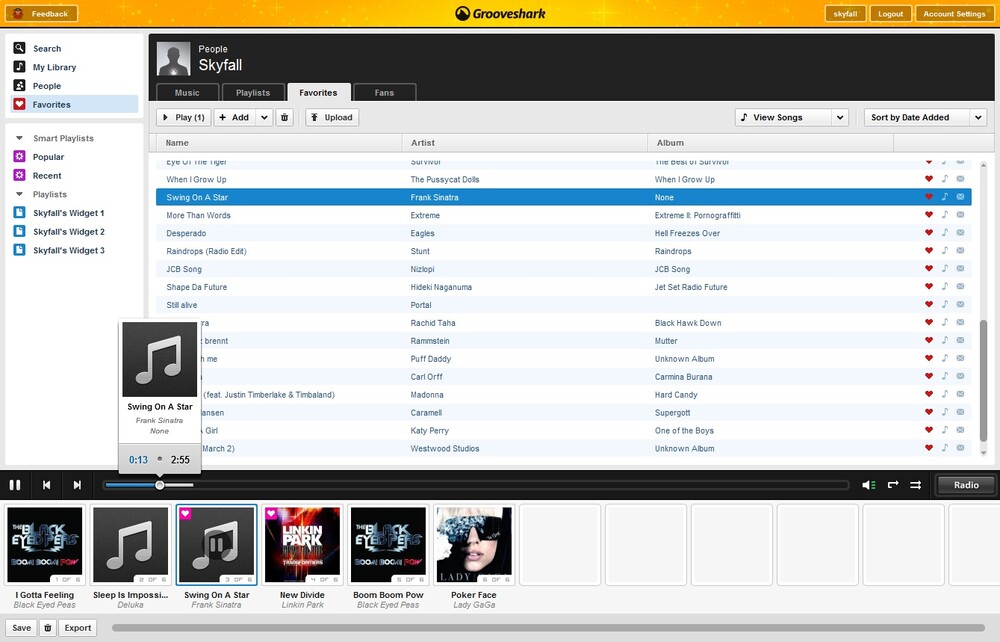Screen dimensions: 1000x642
Task: Switch to the Fans tab
Action: pos(385,92)
